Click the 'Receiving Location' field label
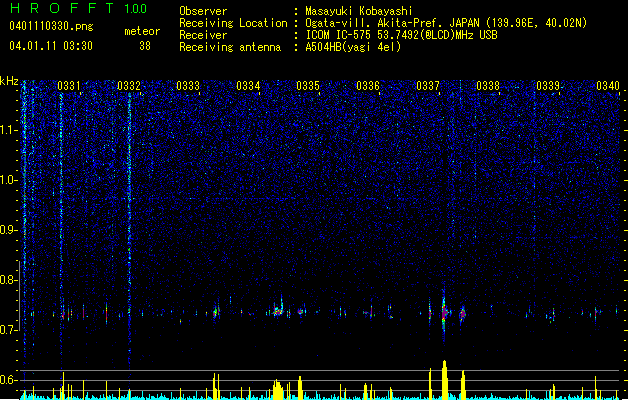The height and width of the screenshot is (400, 629). [233, 23]
